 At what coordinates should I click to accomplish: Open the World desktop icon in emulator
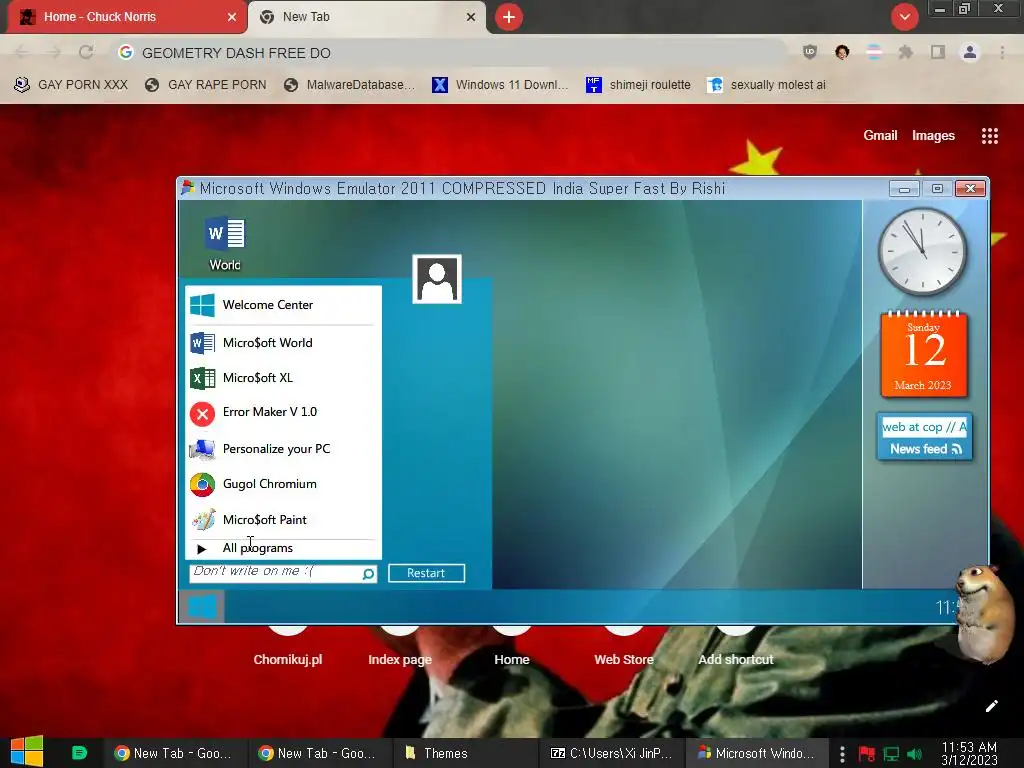pos(225,243)
